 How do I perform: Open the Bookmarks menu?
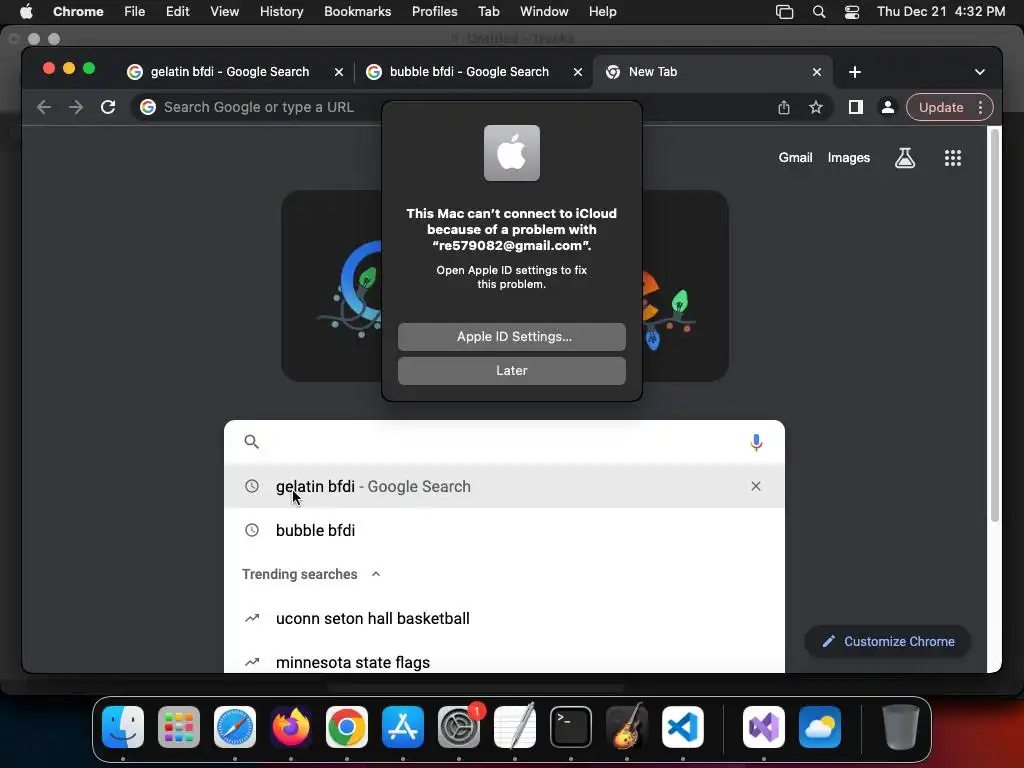click(x=357, y=12)
